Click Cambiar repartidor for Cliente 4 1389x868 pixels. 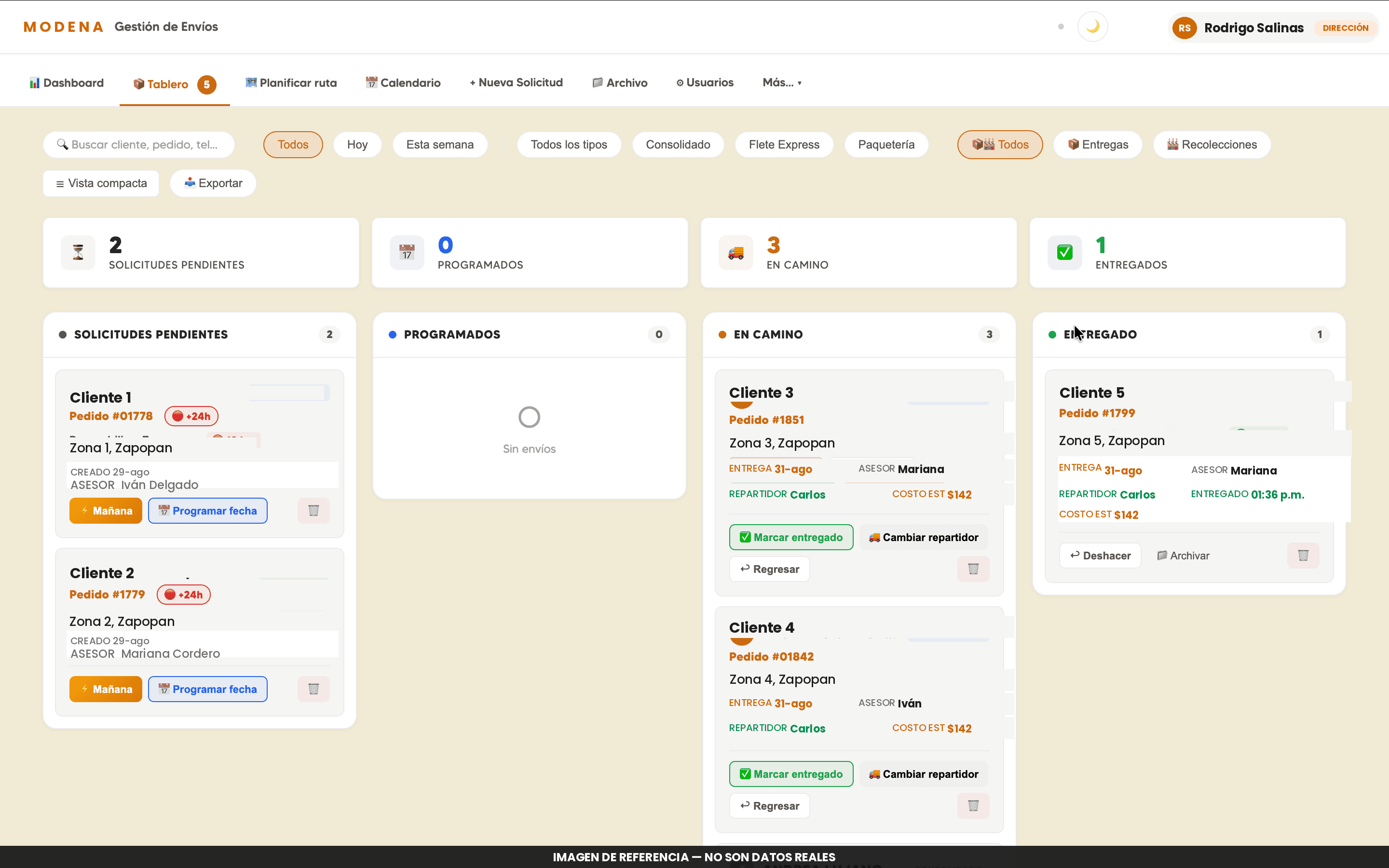coord(924,774)
